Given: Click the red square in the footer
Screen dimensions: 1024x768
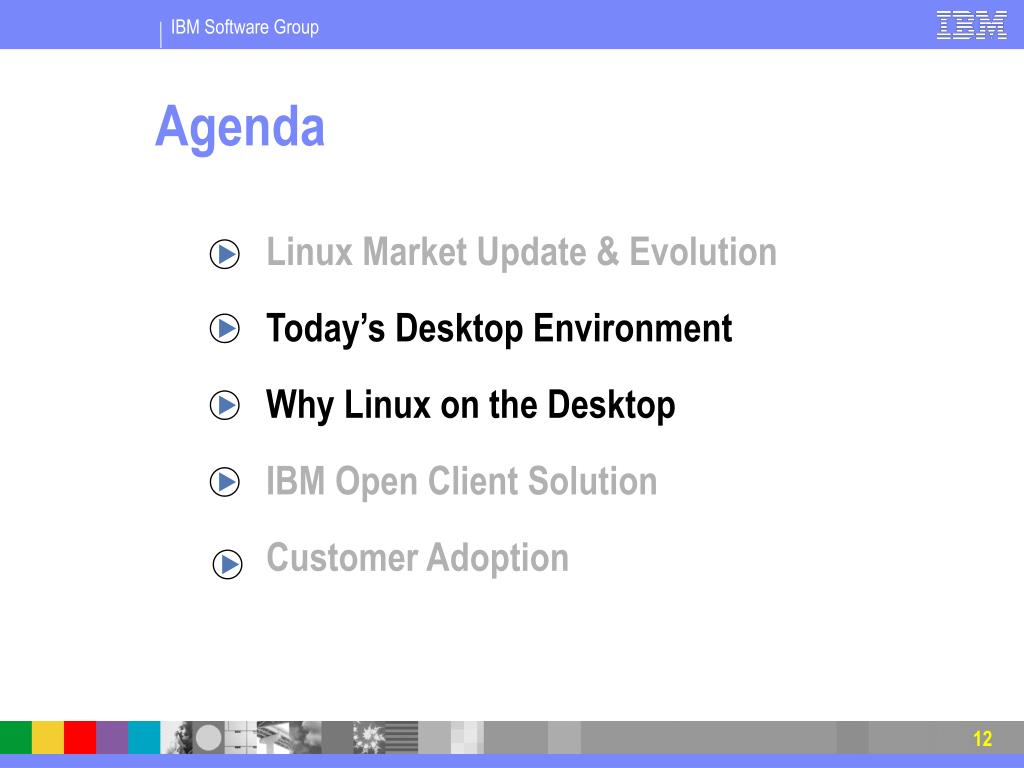Looking at the screenshot, I should click(80, 737).
